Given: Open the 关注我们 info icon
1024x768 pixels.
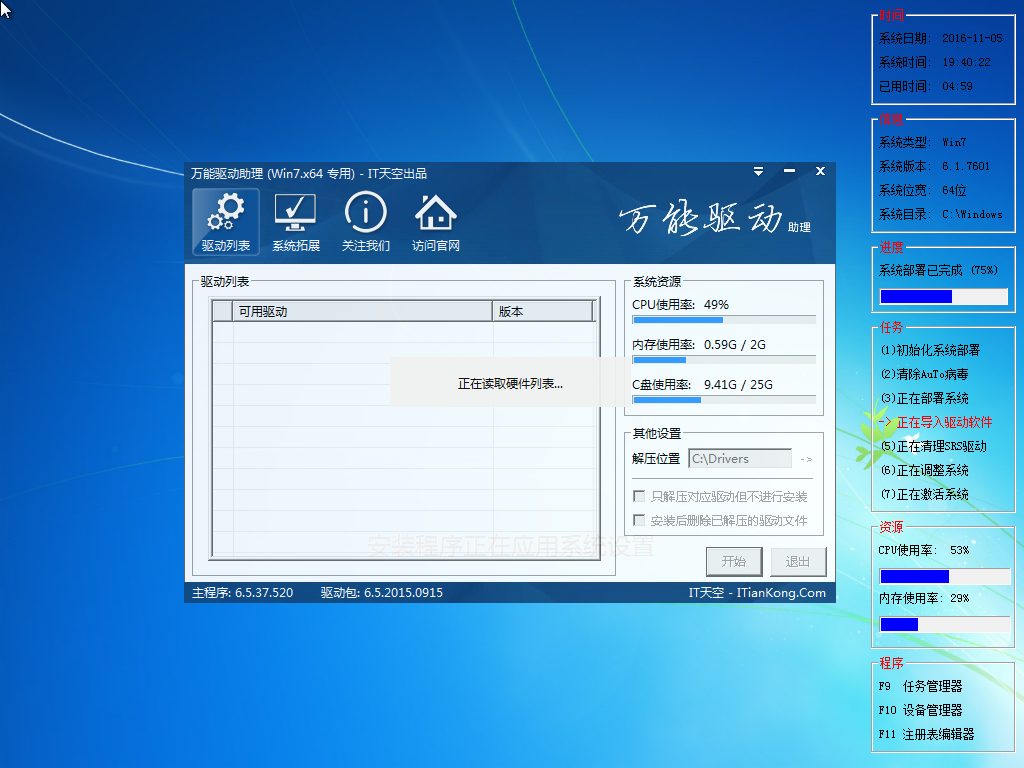Looking at the screenshot, I should click(366, 221).
